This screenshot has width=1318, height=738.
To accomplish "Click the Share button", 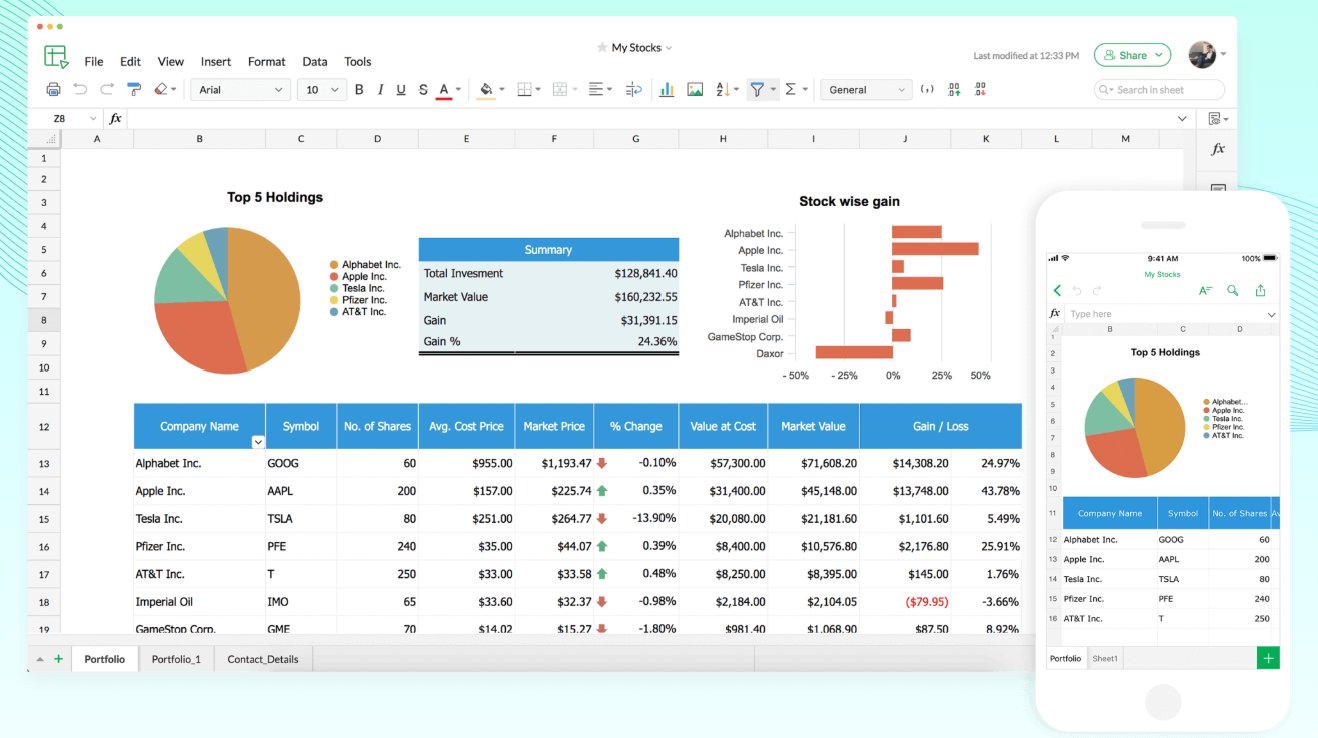I will click(1131, 54).
